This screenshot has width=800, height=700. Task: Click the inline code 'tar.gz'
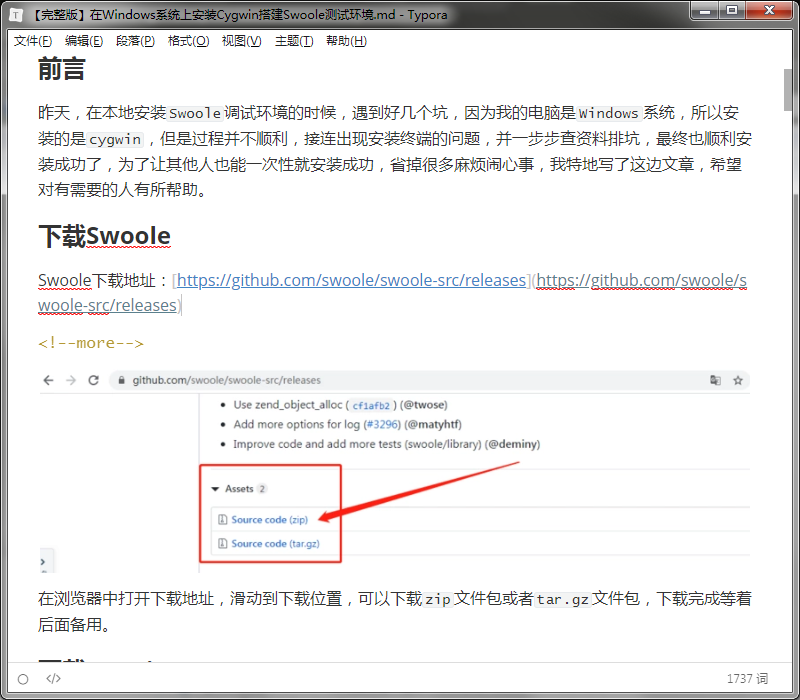pyautogui.click(x=562, y=599)
